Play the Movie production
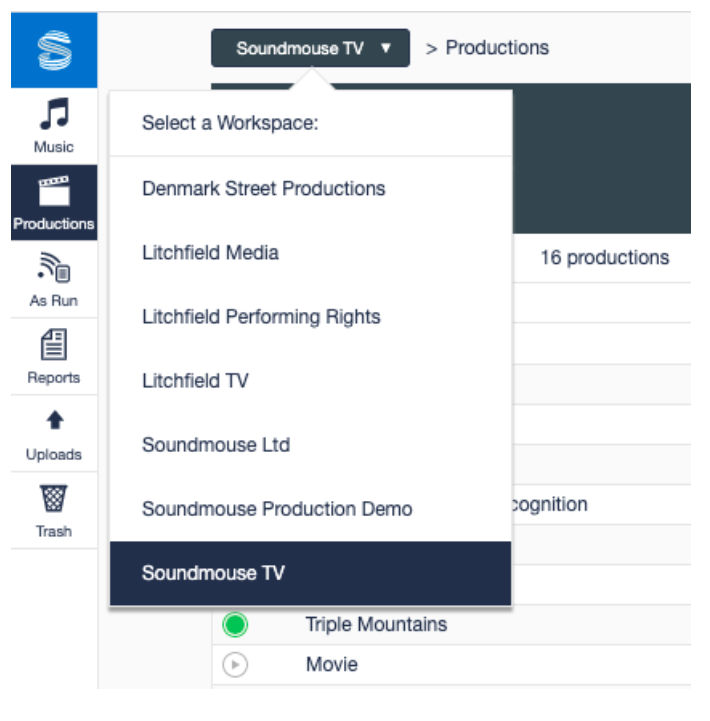Image resolution: width=710 pixels, height=721 pixels. (x=235, y=664)
